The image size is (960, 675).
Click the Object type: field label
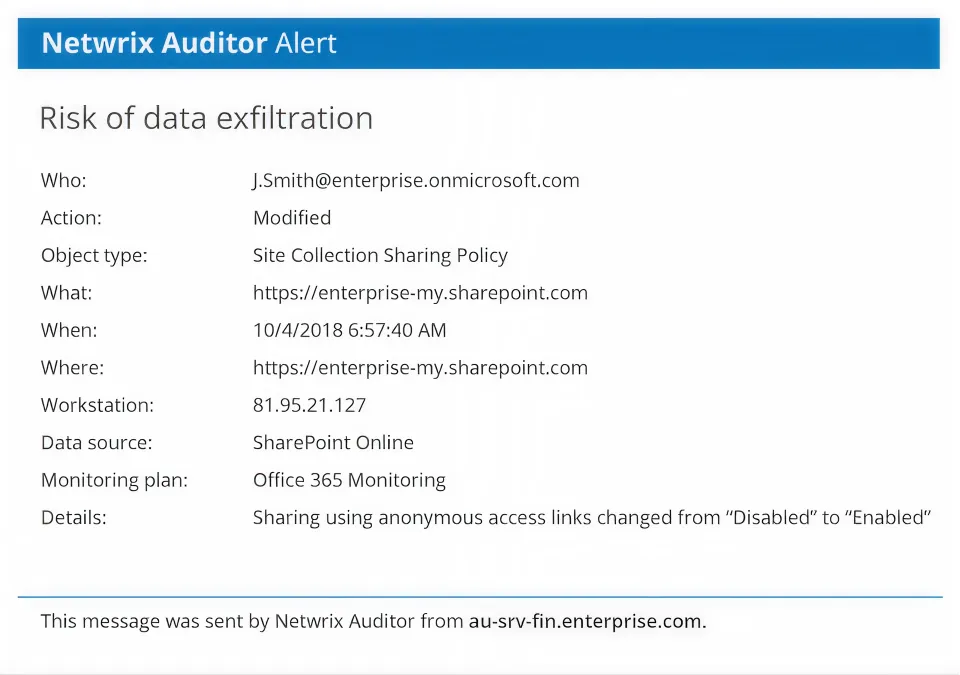click(x=94, y=255)
